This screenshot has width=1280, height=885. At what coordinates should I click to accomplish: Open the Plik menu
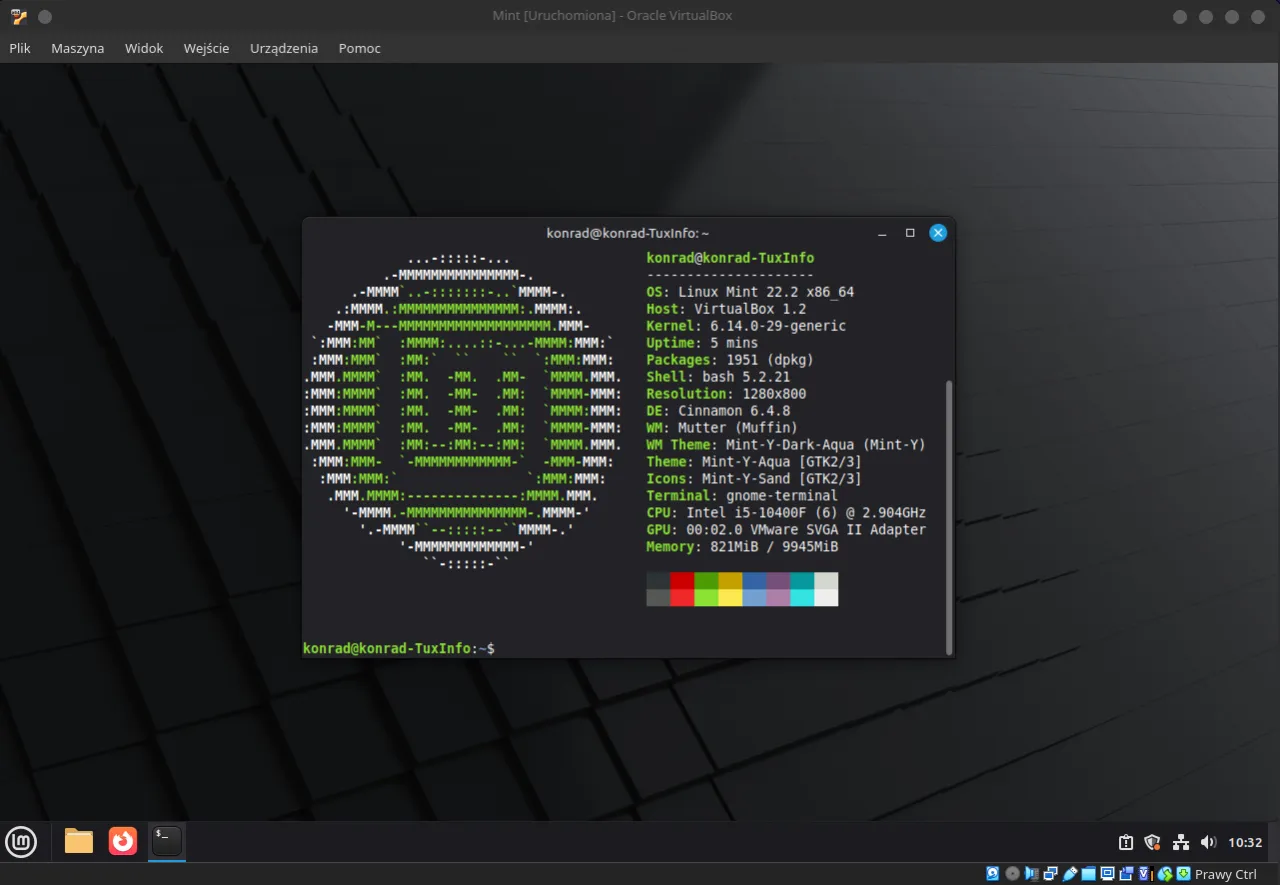(20, 48)
